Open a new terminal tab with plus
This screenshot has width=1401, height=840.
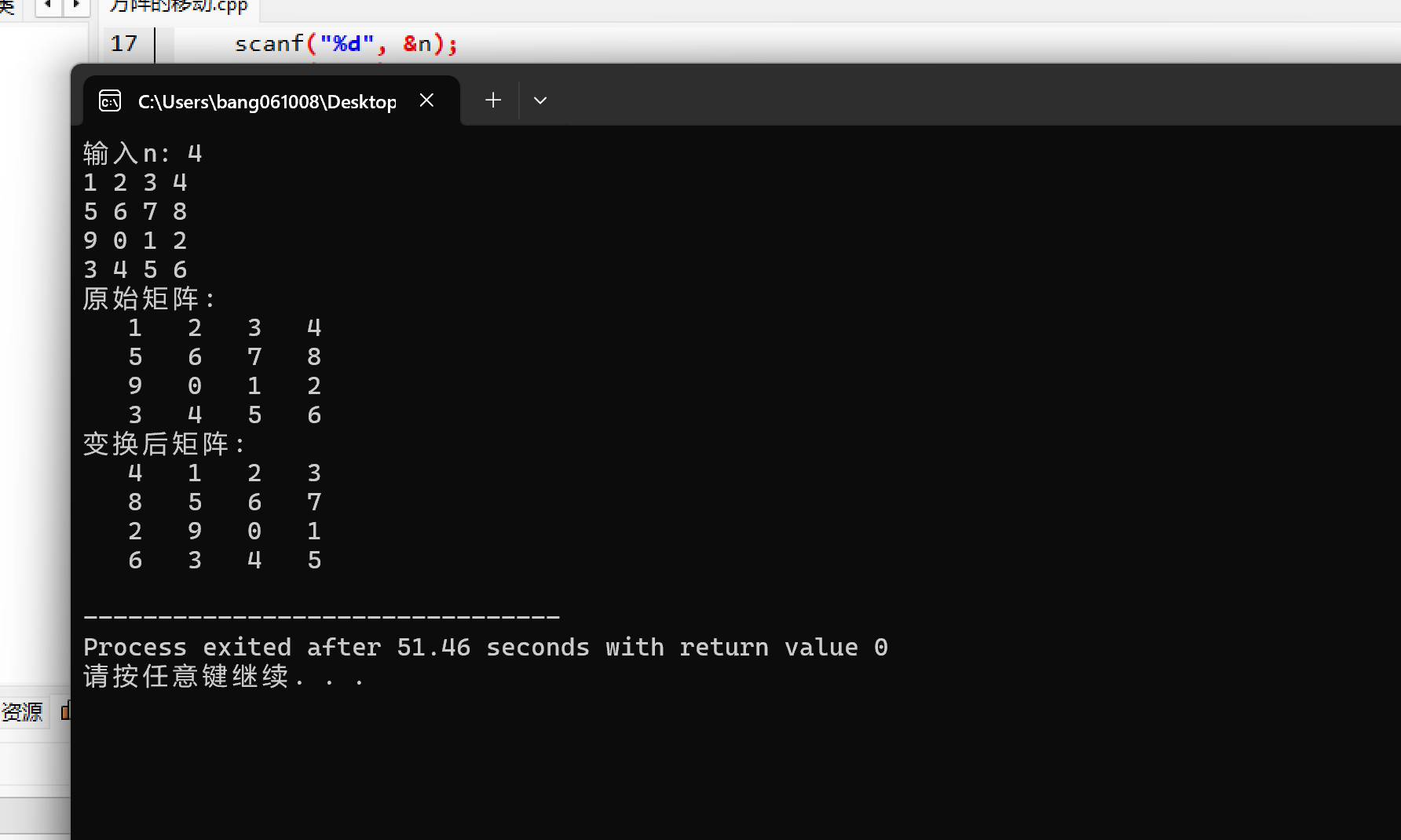click(493, 100)
